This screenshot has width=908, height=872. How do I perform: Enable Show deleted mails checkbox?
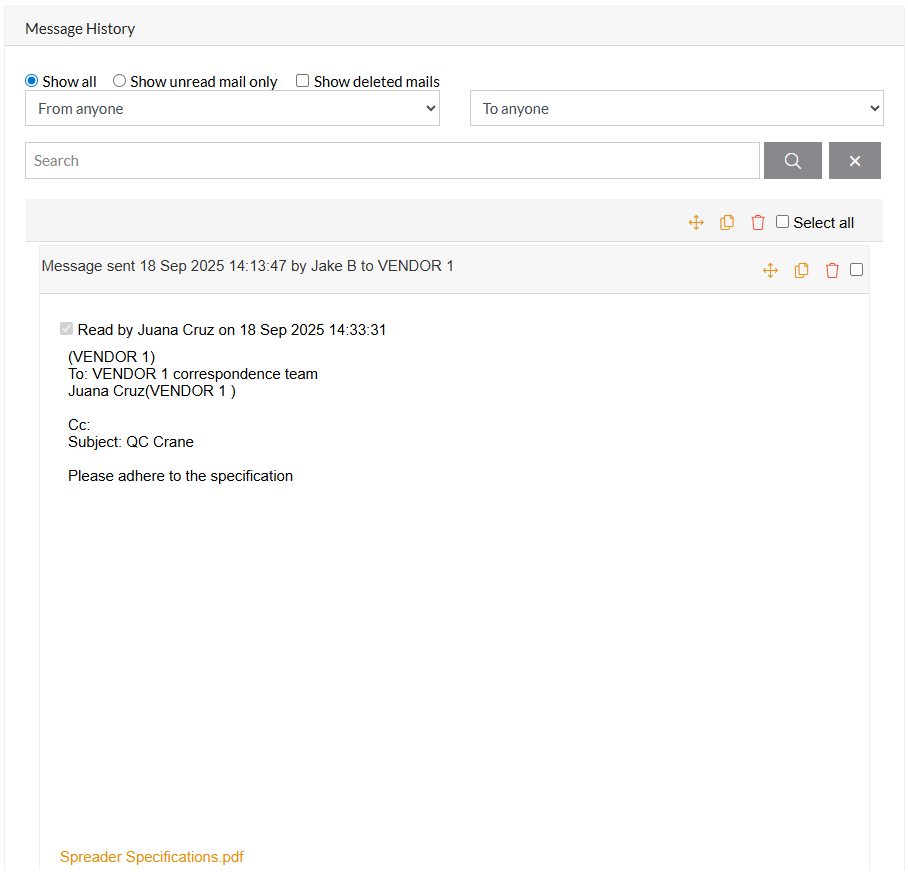[x=303, y=81]
